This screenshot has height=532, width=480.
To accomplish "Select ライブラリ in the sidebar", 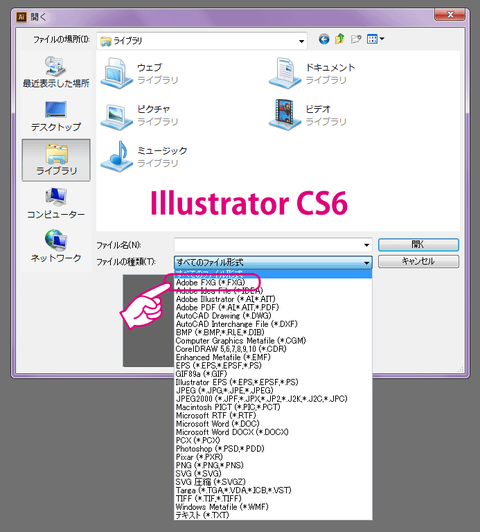I will point(56,160).
